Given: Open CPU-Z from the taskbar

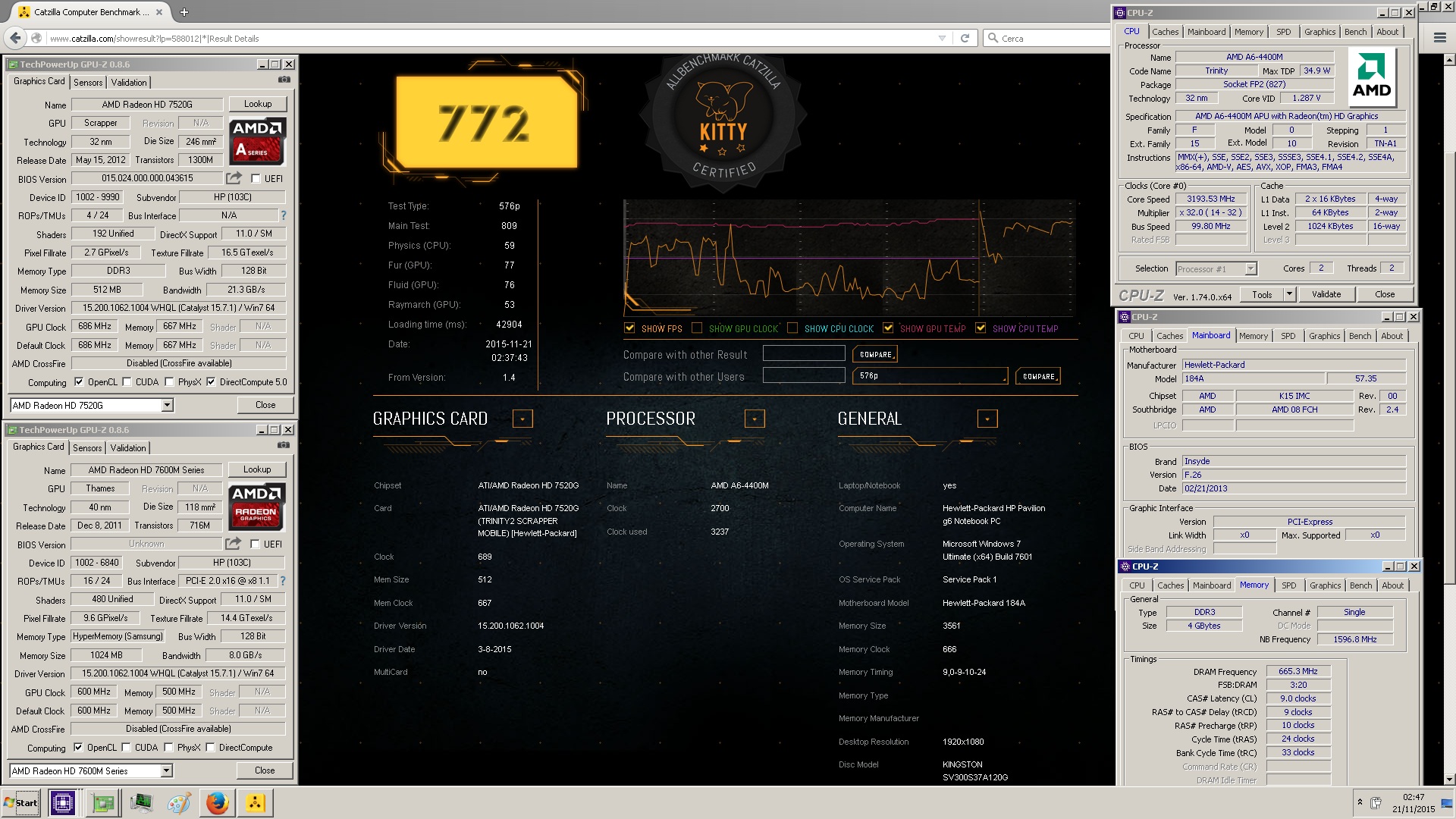Looking at the screenshot, I should point(62,803).
